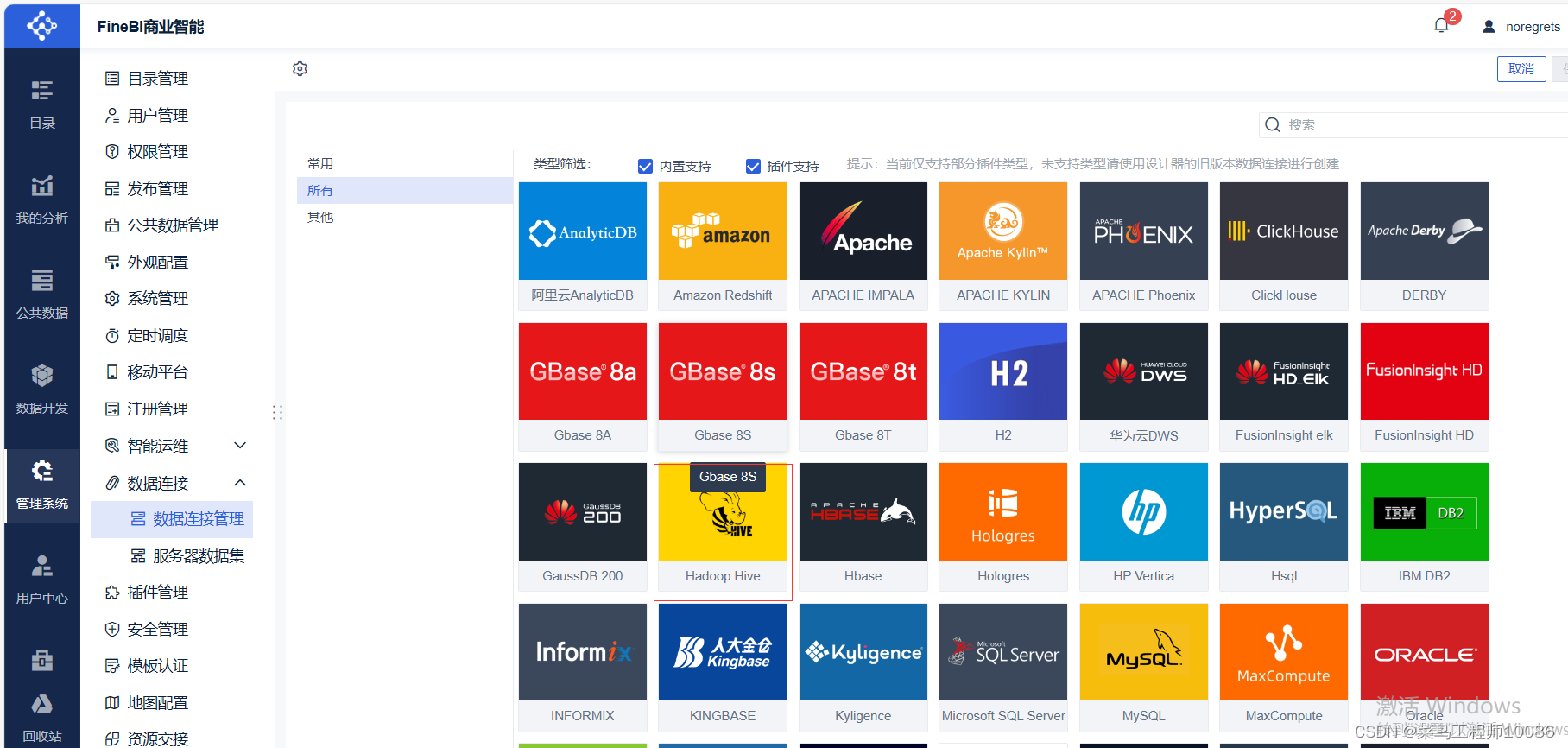
Task: Open the 目录 sidebar section
Action: pyautogui.click(x=41, y=105)
